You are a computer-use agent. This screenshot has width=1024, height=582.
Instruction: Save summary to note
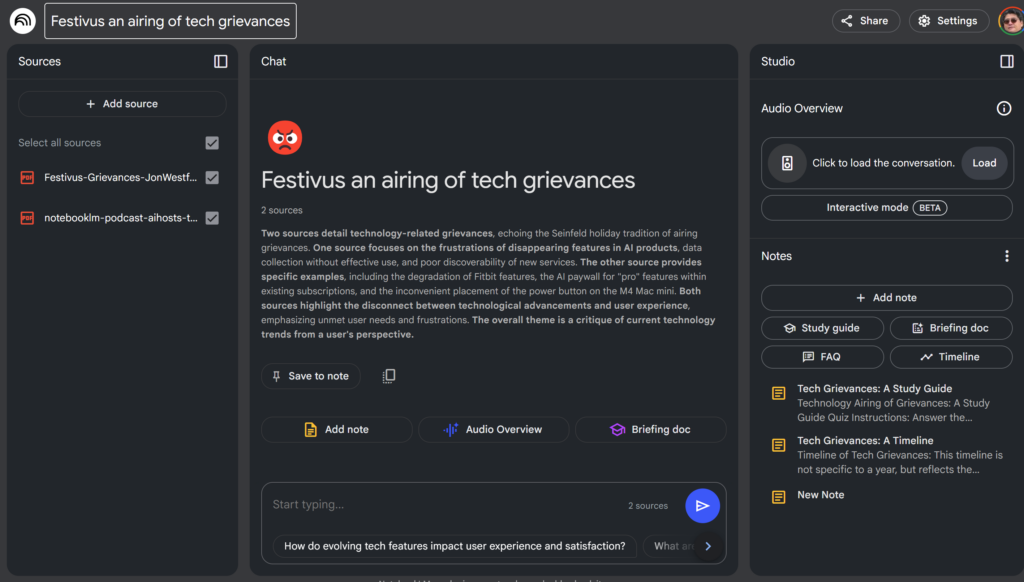click(311, 376)
